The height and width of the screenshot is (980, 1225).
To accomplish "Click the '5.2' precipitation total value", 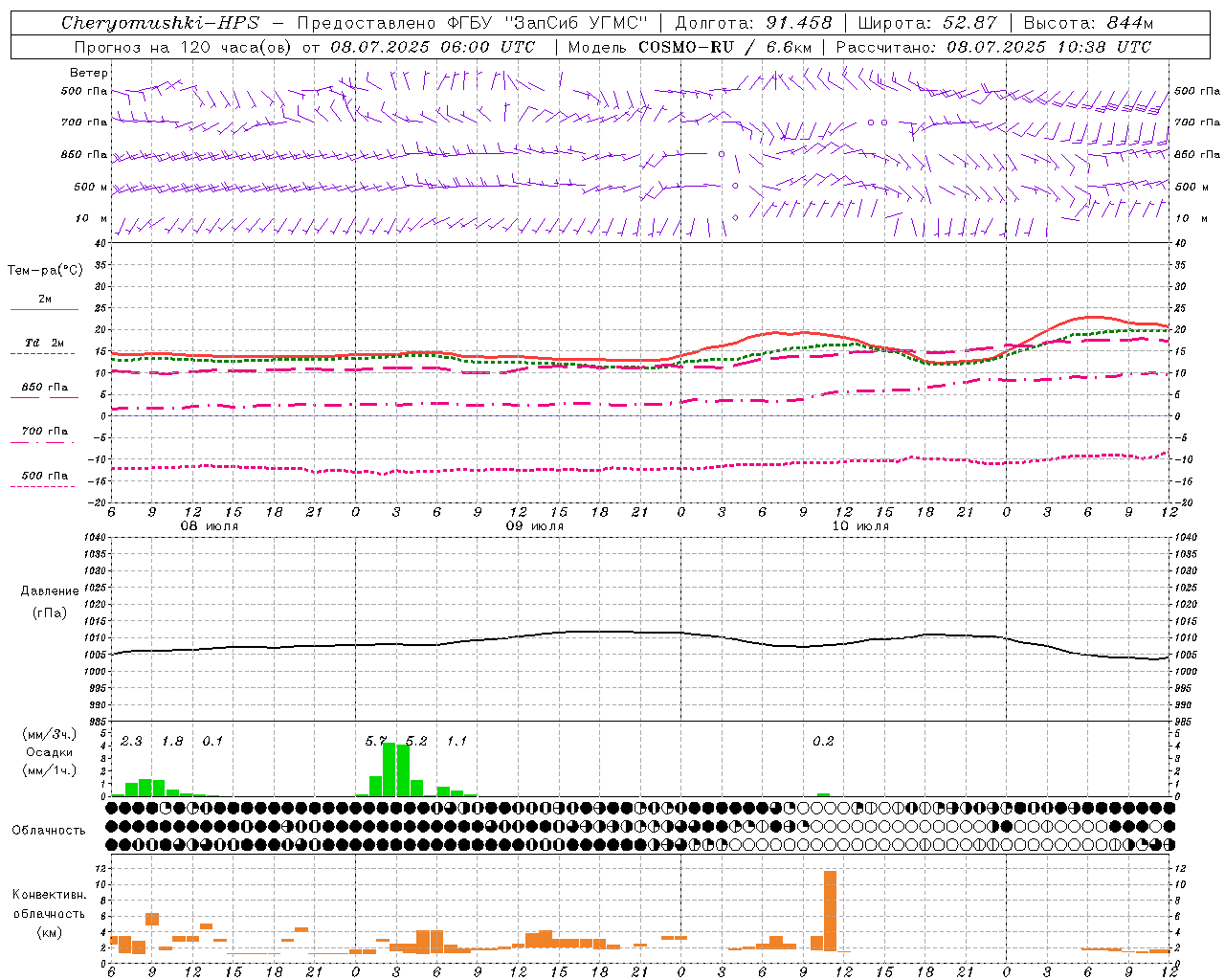I will click(416, 742).
